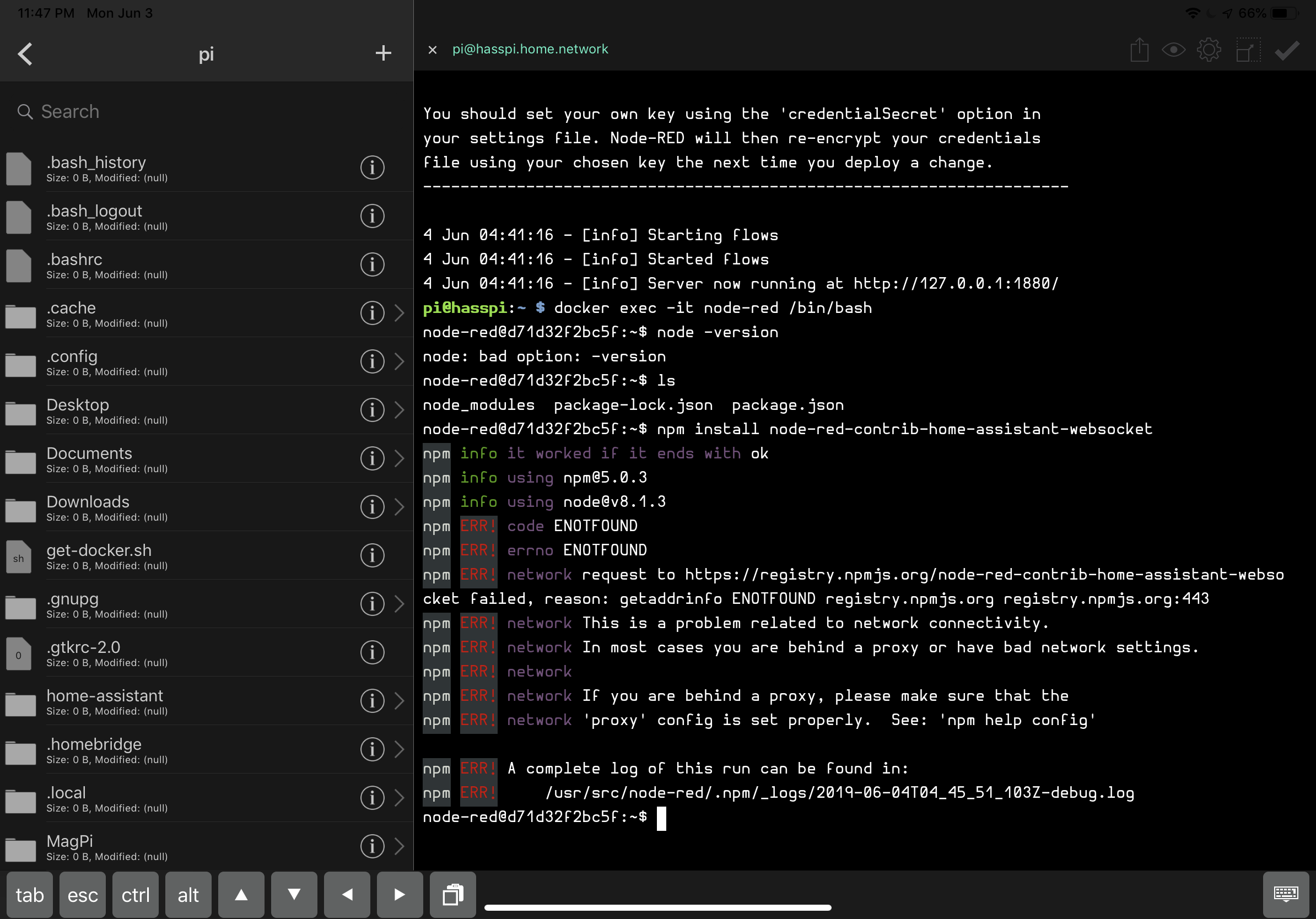Viewport: 1316px width, 919px height.
Task: Open clipboard paste icon in key bar
Action: click(453, 894)
